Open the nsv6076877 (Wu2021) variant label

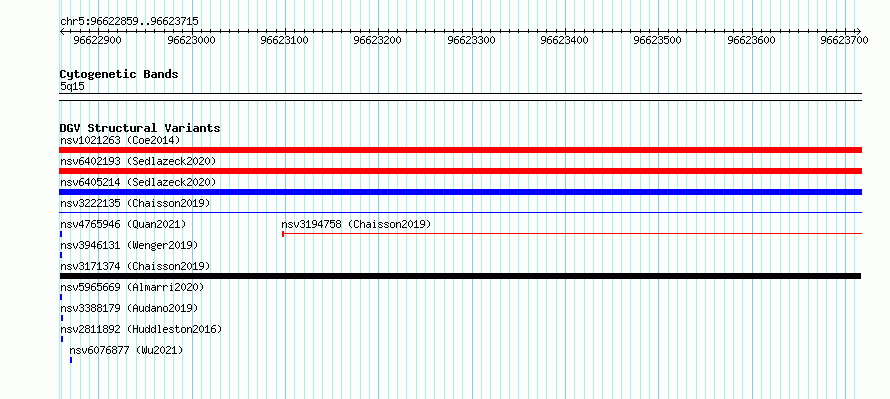pyautogui.click(x=126, y=350)
